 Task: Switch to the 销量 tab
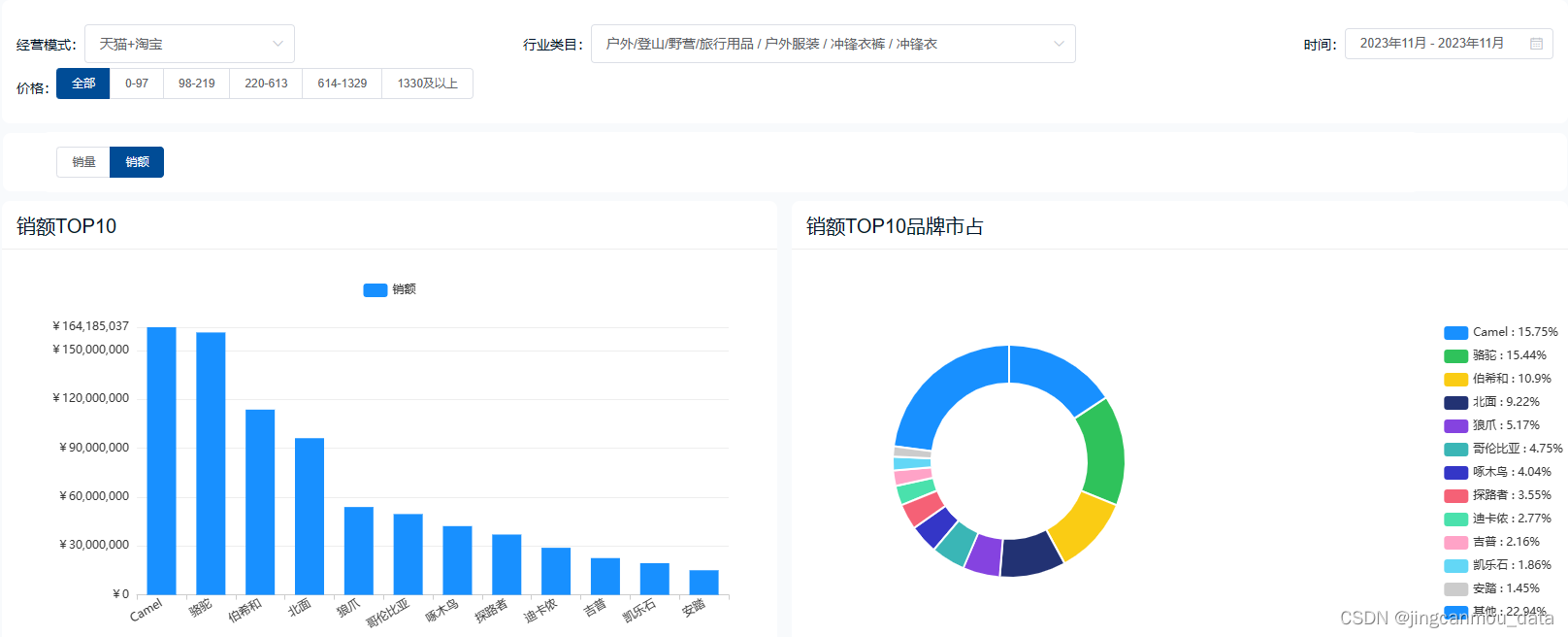pos(83,162)
